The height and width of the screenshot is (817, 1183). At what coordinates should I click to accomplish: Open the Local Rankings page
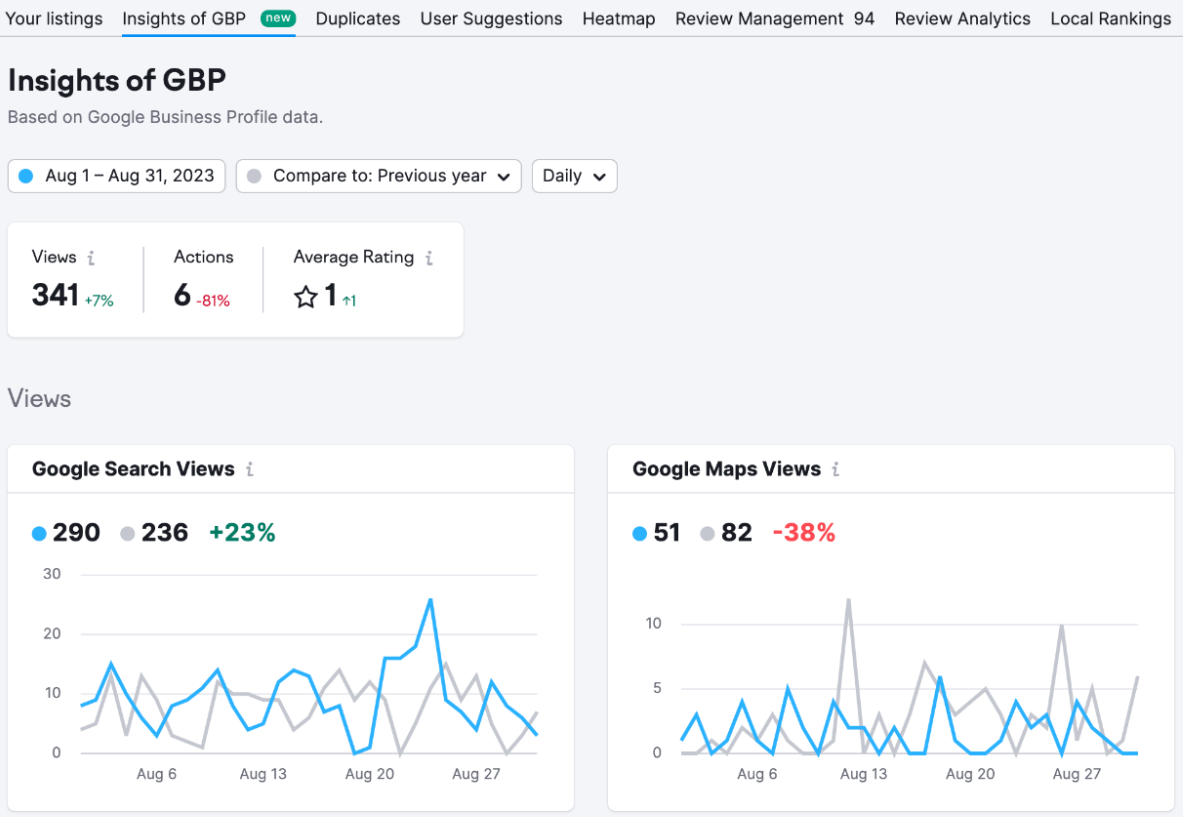[x=1110, y=18]
